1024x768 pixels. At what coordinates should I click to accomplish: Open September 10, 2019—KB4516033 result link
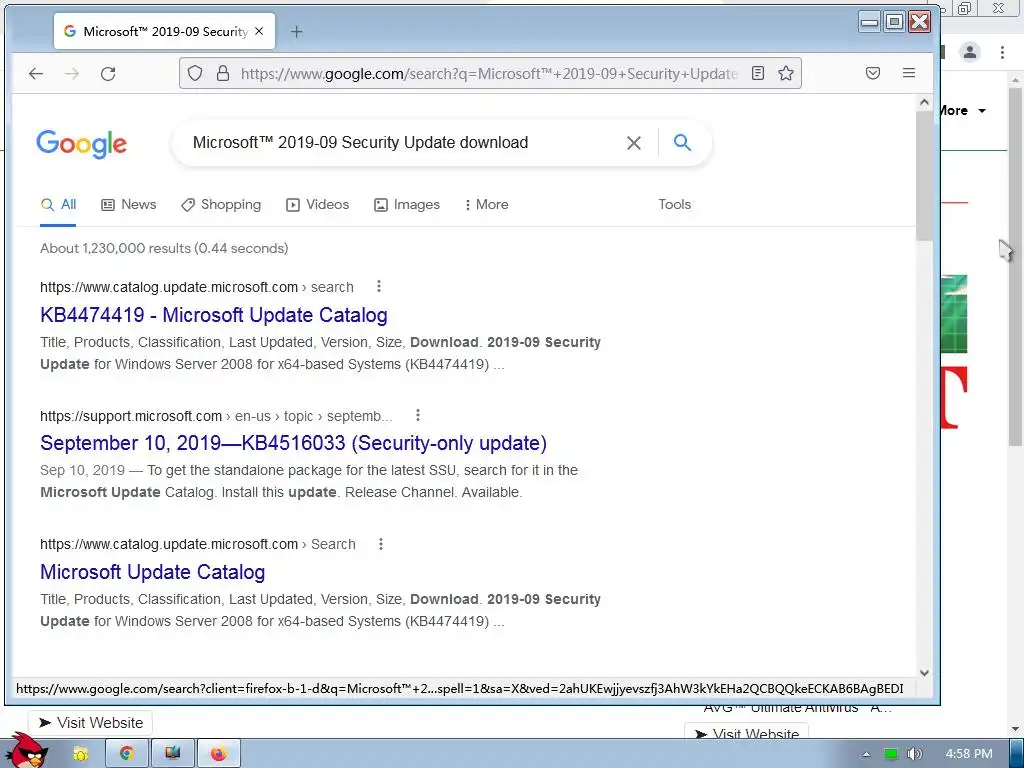pyautogui.click(x=293, y=443)
